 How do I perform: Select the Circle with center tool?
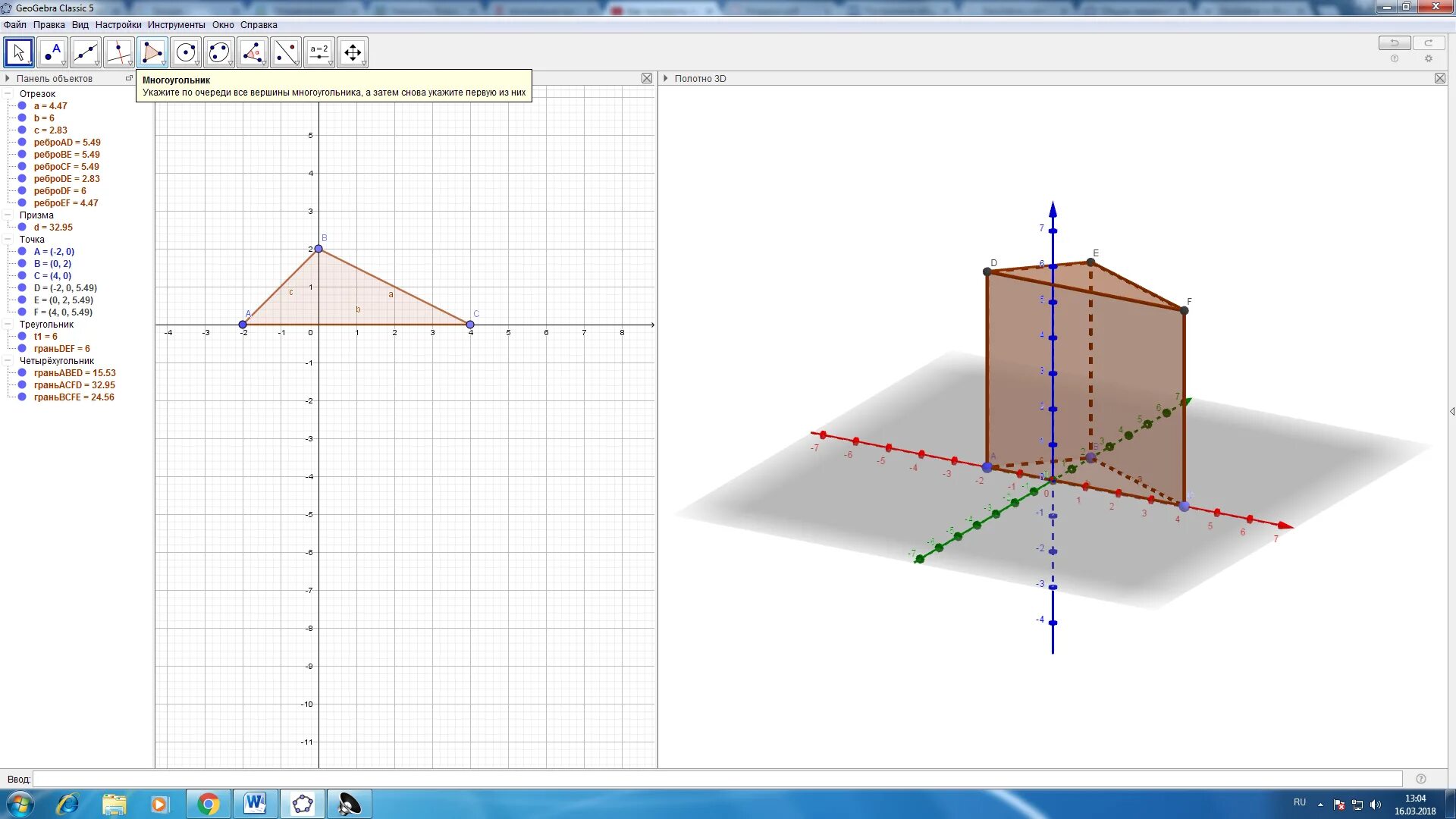pyautogui.click(x=185, y=52)
